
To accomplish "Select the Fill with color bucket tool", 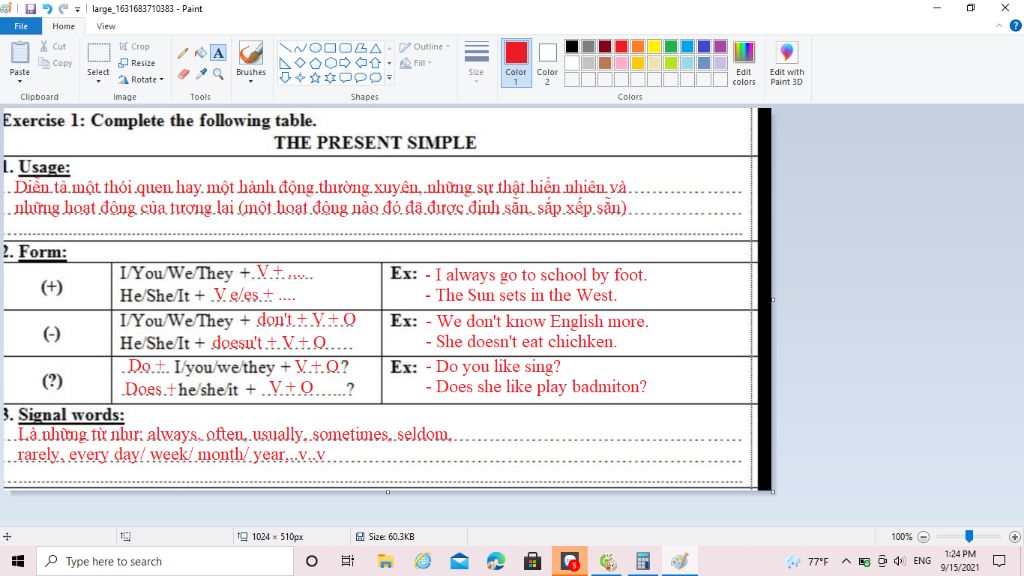I will 201,54.
